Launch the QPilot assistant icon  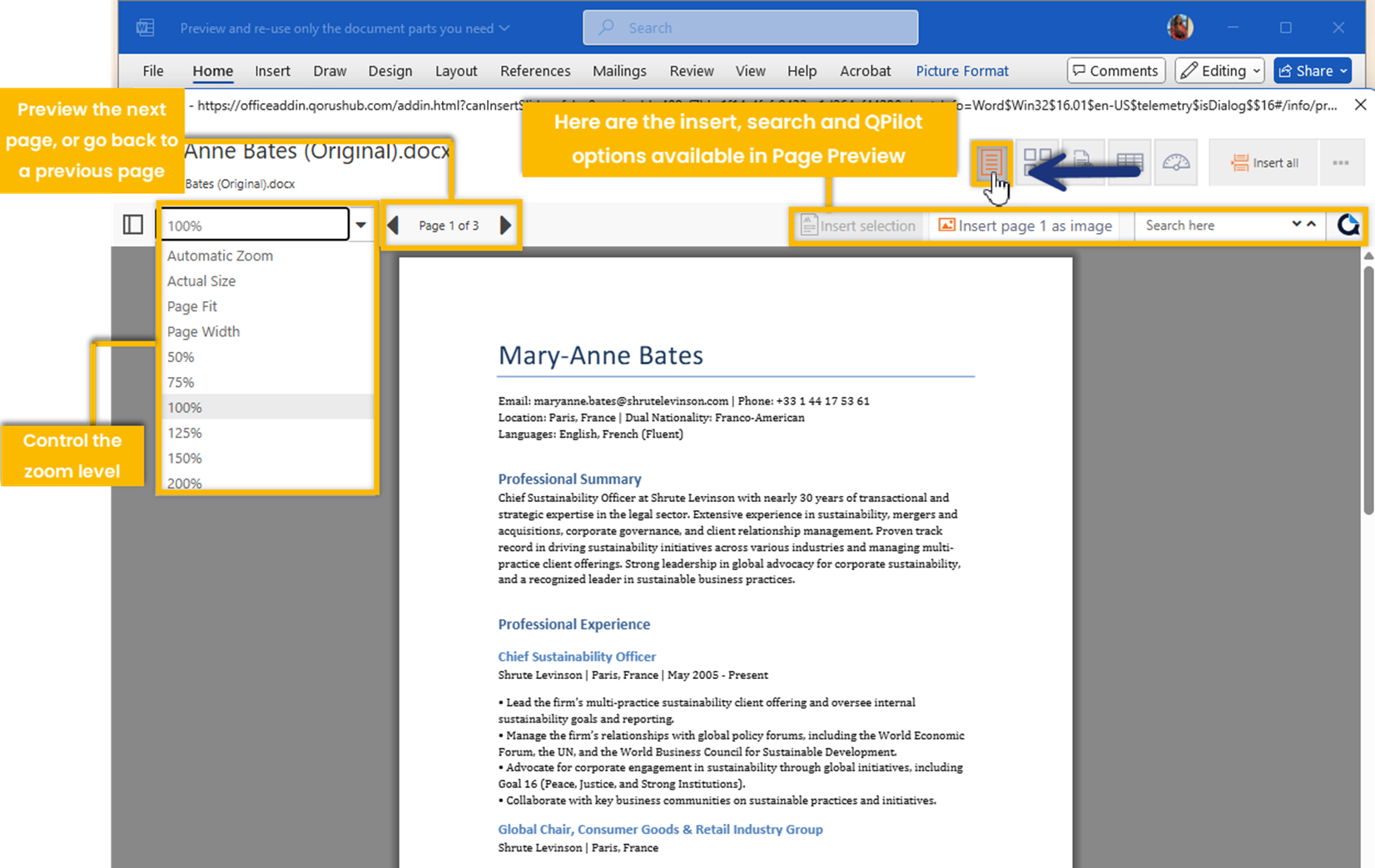point(1348,225)
